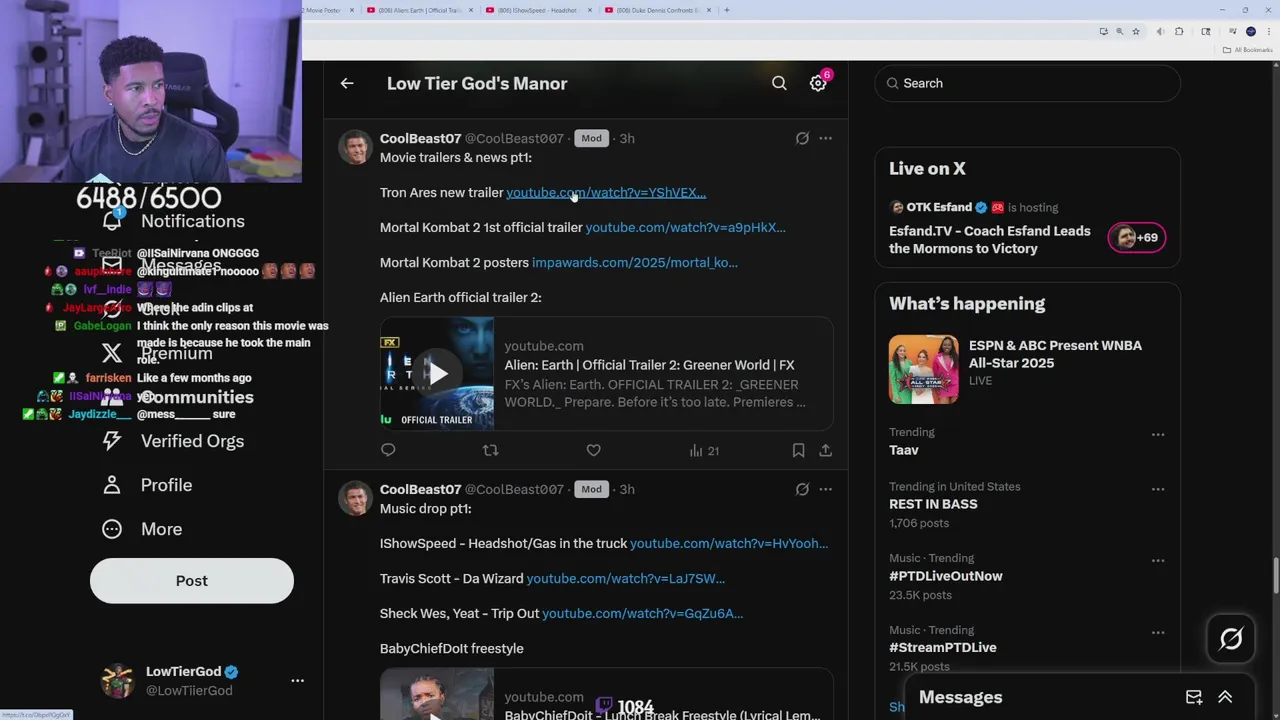Open Mortal Kombat 2 official trailer link
Image resolution: width=1280 pixels, height=720 pixels.
coord(685,227)
